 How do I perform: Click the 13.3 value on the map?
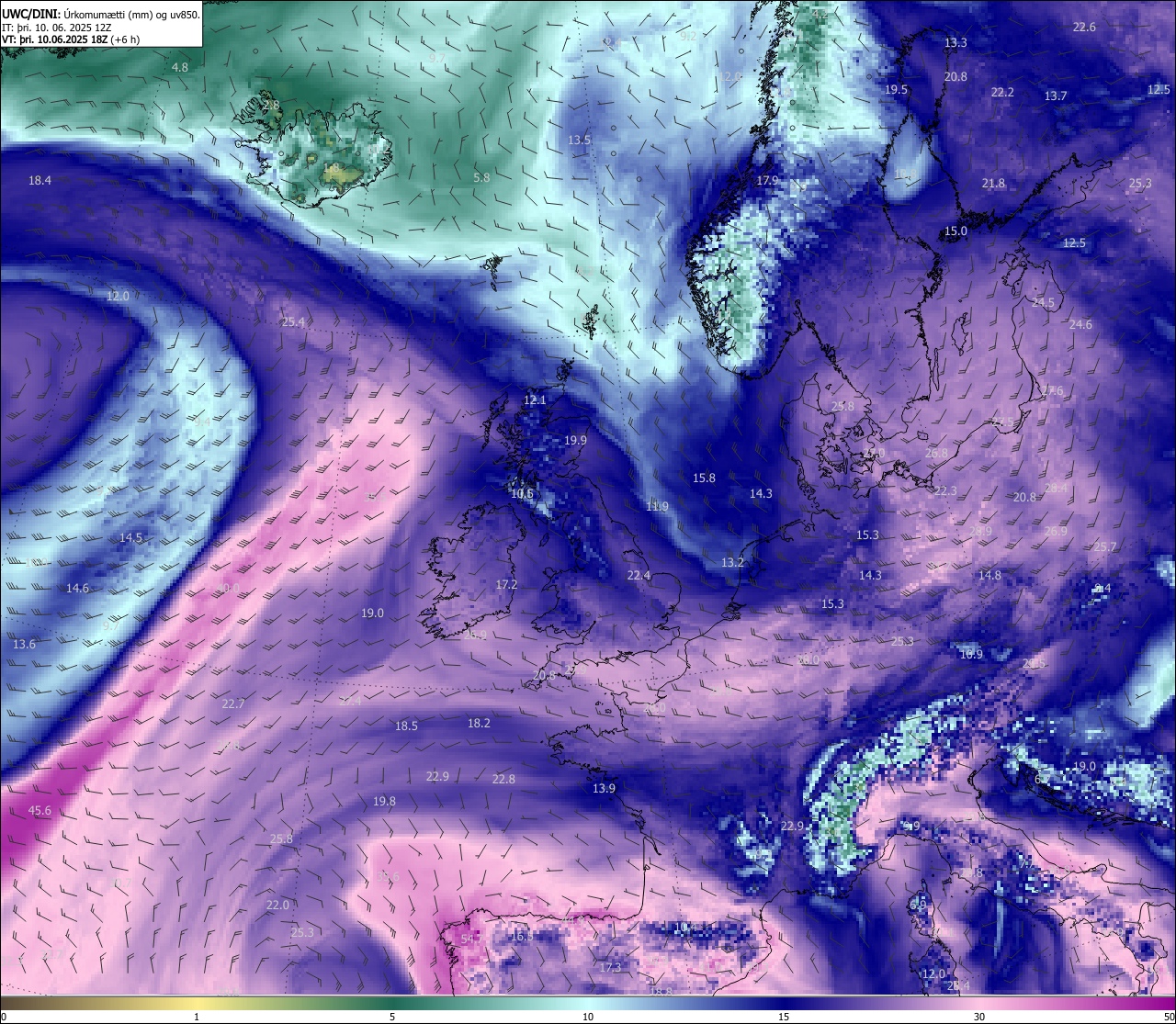[955, 43]
